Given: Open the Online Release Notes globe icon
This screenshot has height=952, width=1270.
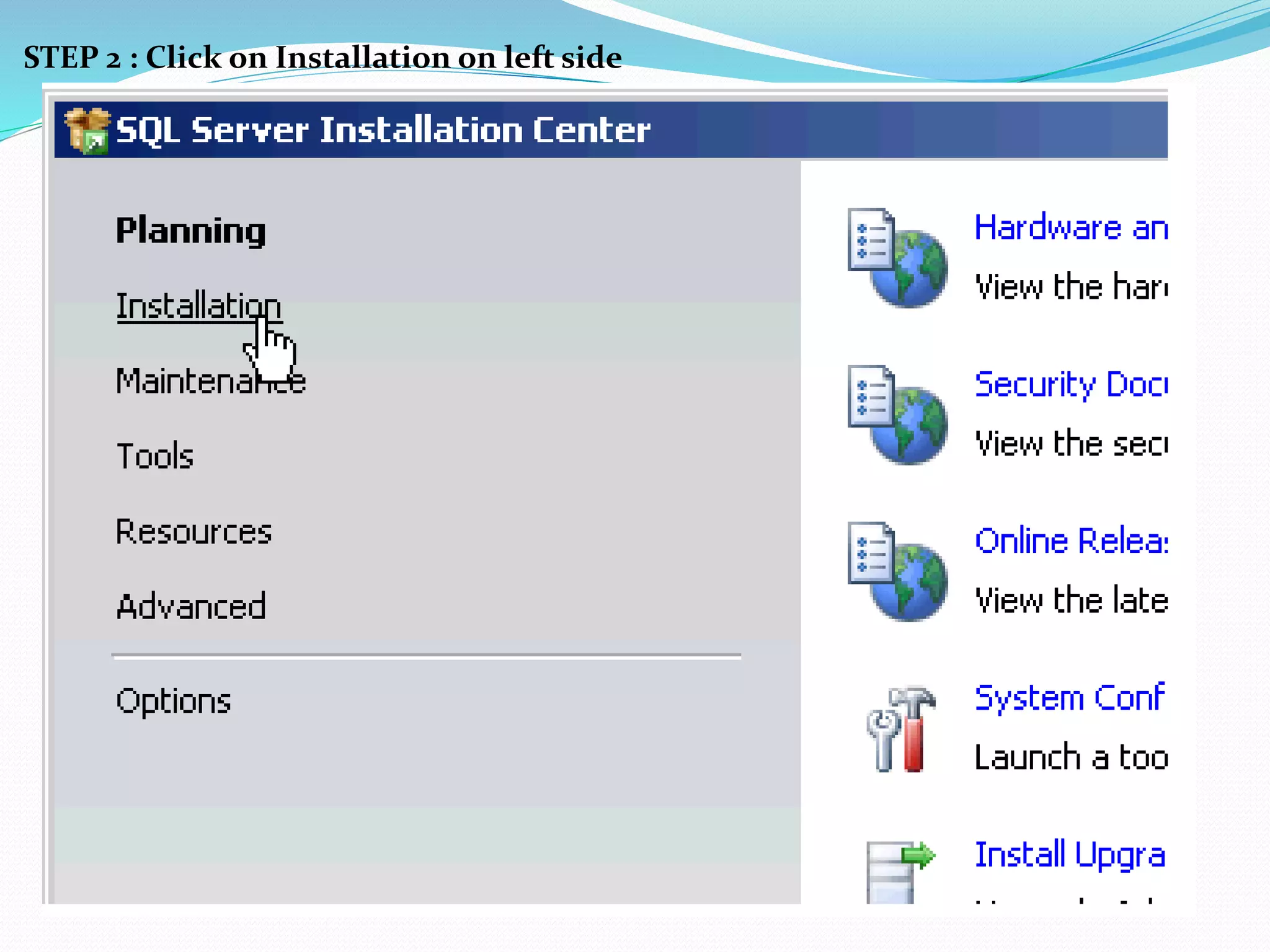Looking at the screenshot, I should (x=897, y=571).
